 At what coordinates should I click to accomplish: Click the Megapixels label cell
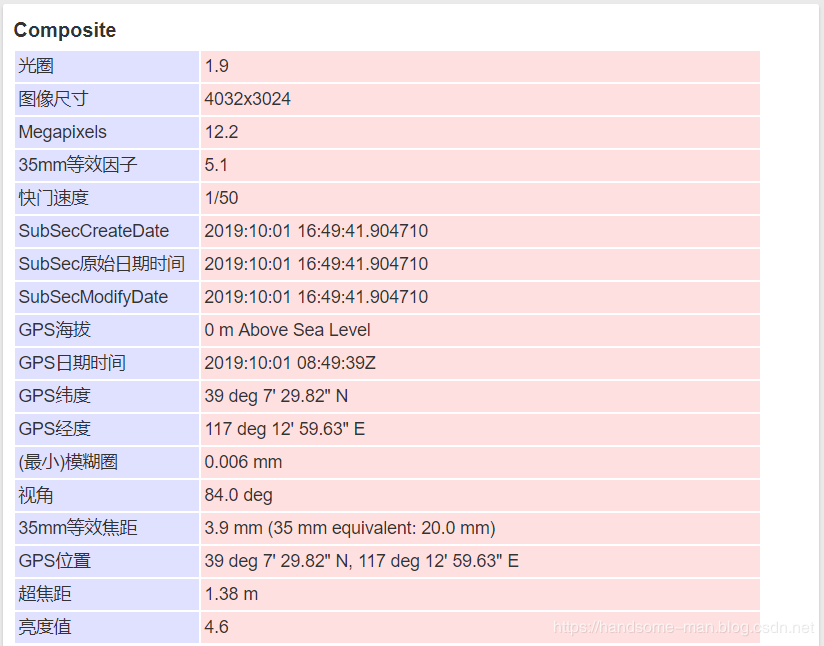pos(107,132)
